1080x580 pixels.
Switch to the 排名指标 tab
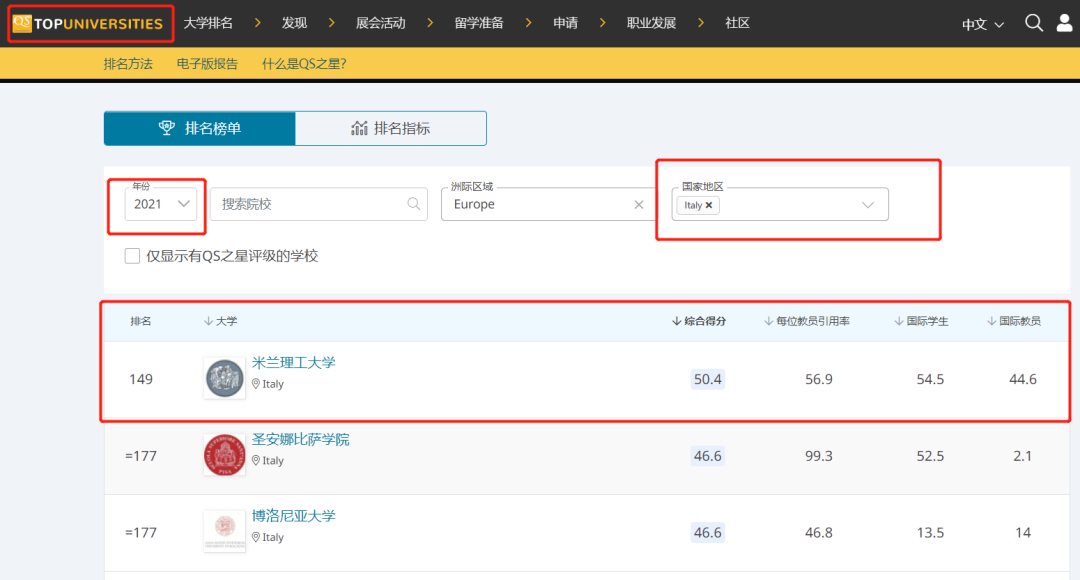click(x=391, y=128)
